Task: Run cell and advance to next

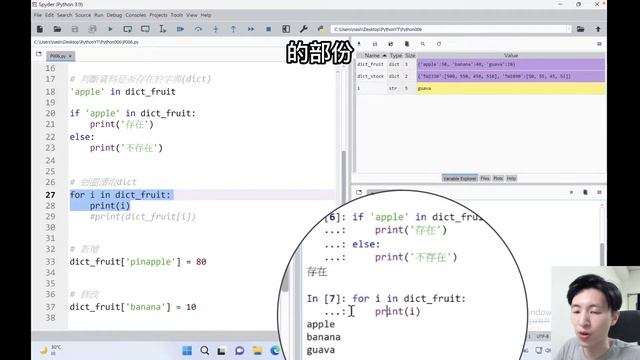Action: click(145, 29)
